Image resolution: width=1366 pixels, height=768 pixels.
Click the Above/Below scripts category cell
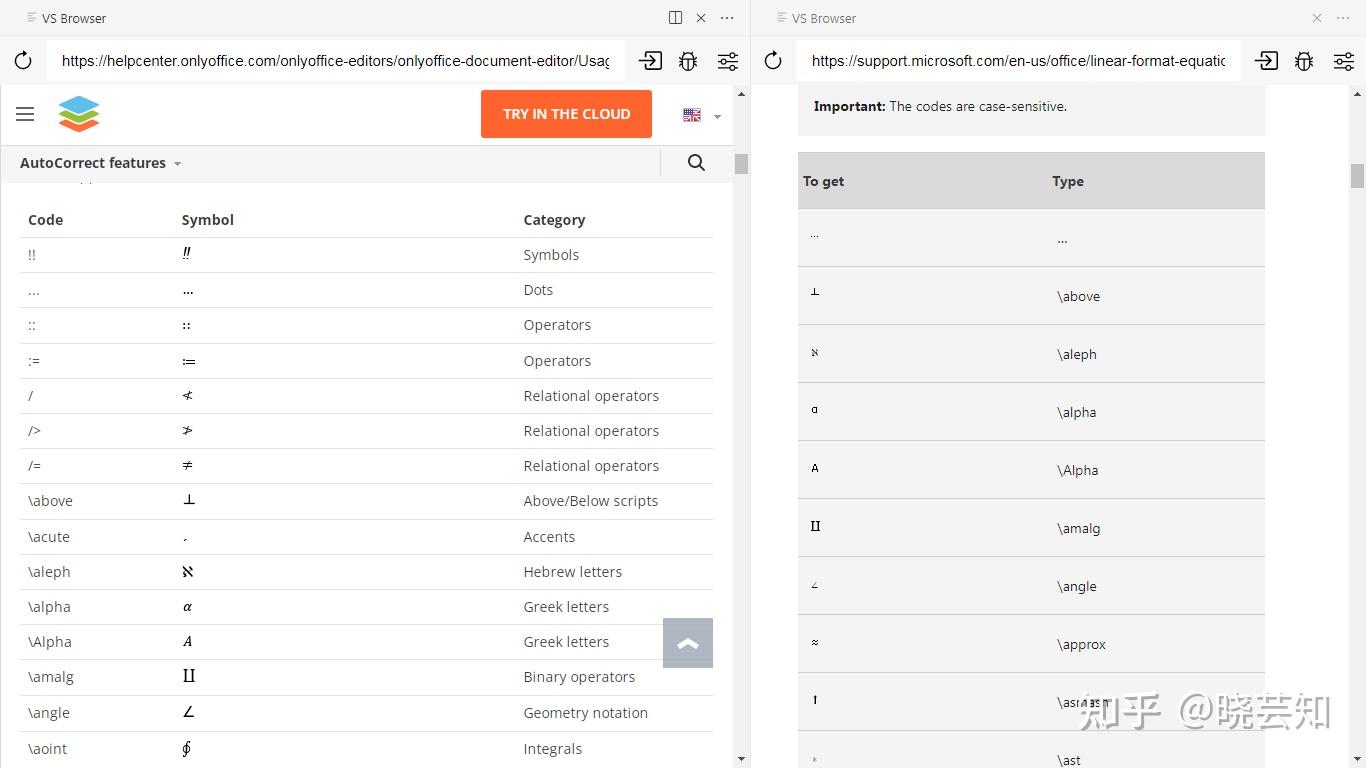click(591, 501)
